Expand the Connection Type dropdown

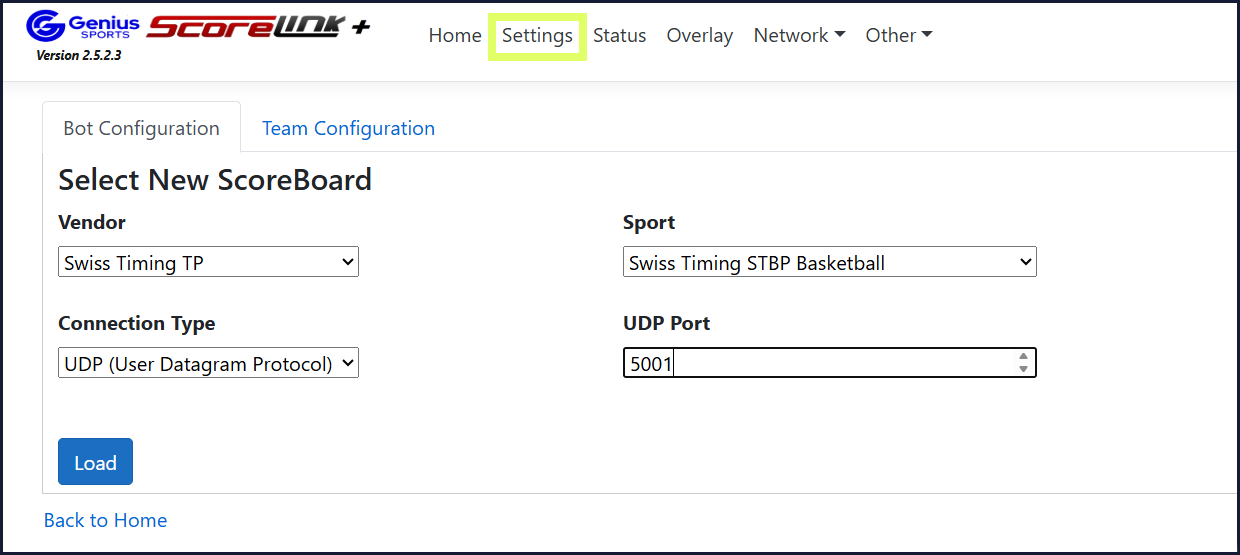(208, 364)
